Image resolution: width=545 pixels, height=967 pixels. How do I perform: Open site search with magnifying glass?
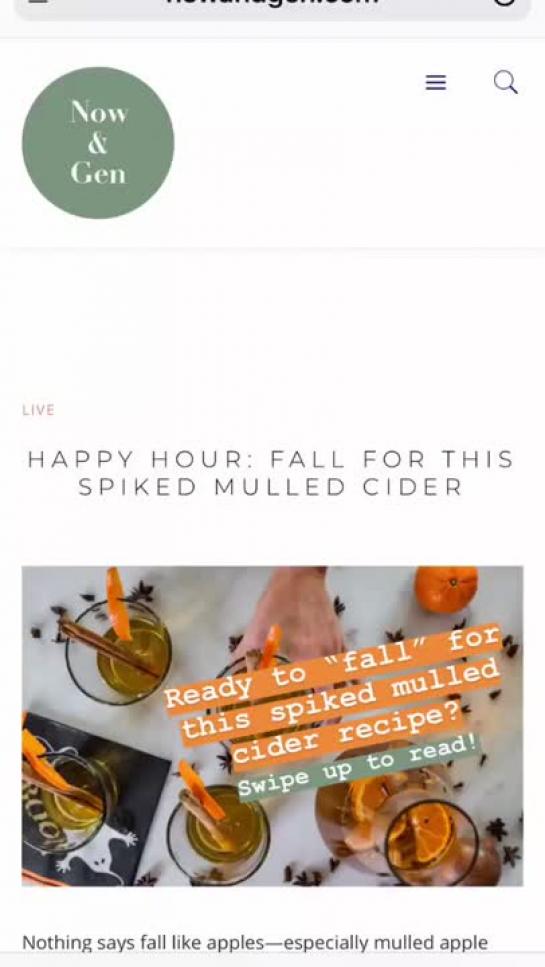(x=506, y=81)
